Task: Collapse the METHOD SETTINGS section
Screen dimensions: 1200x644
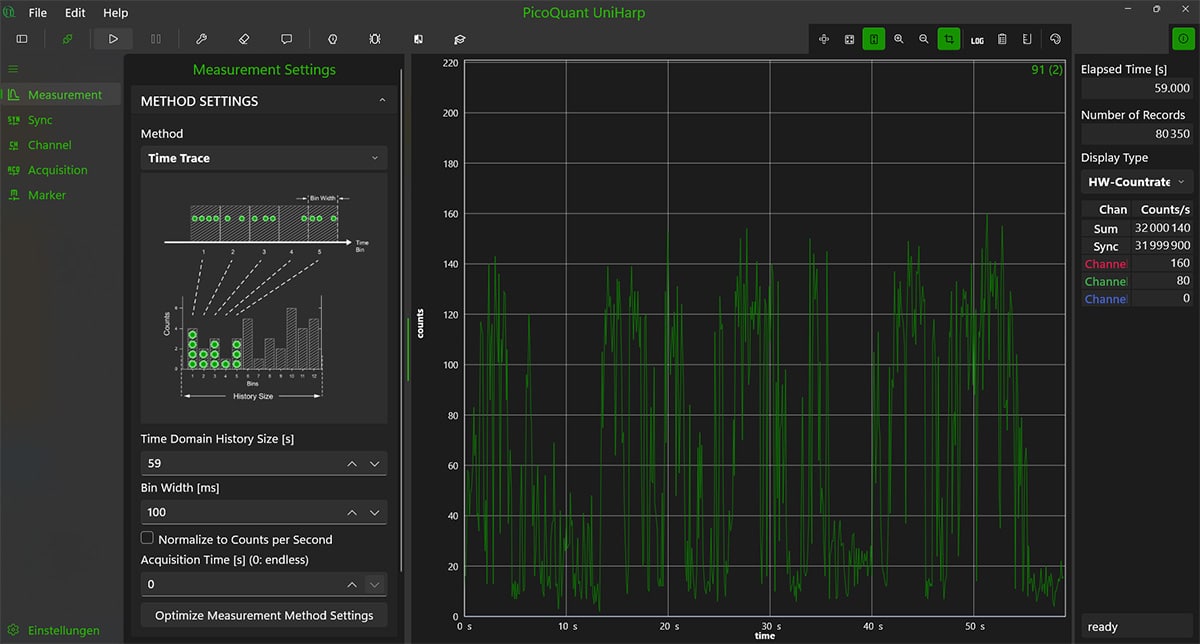Action: tap(382, 100)
